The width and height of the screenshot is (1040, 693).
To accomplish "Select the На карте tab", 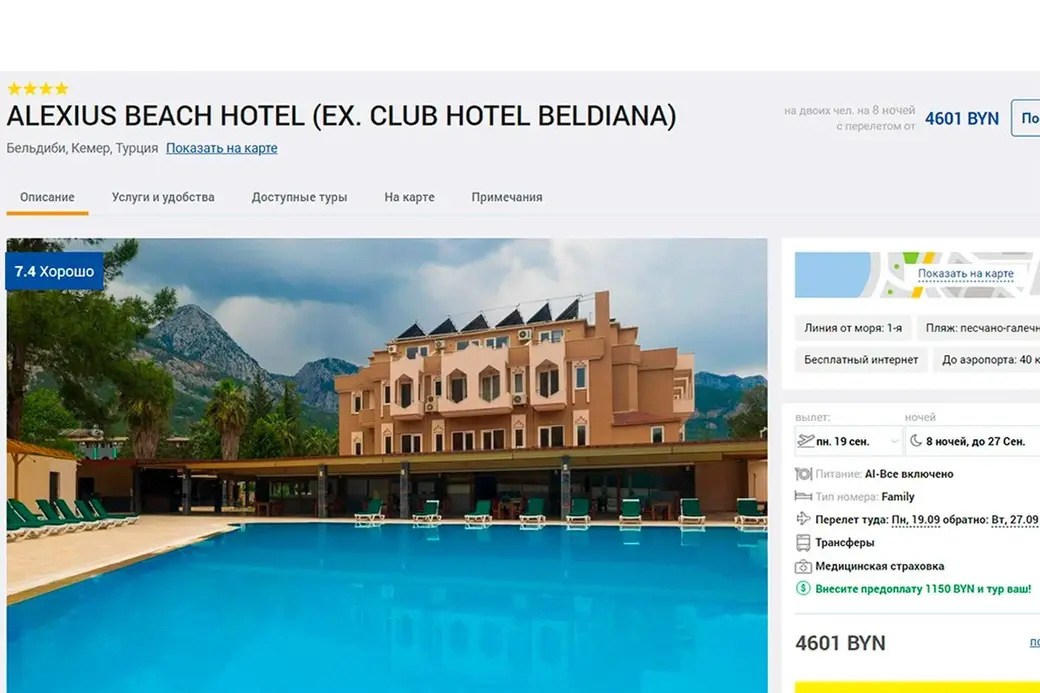I will point(409,197).
